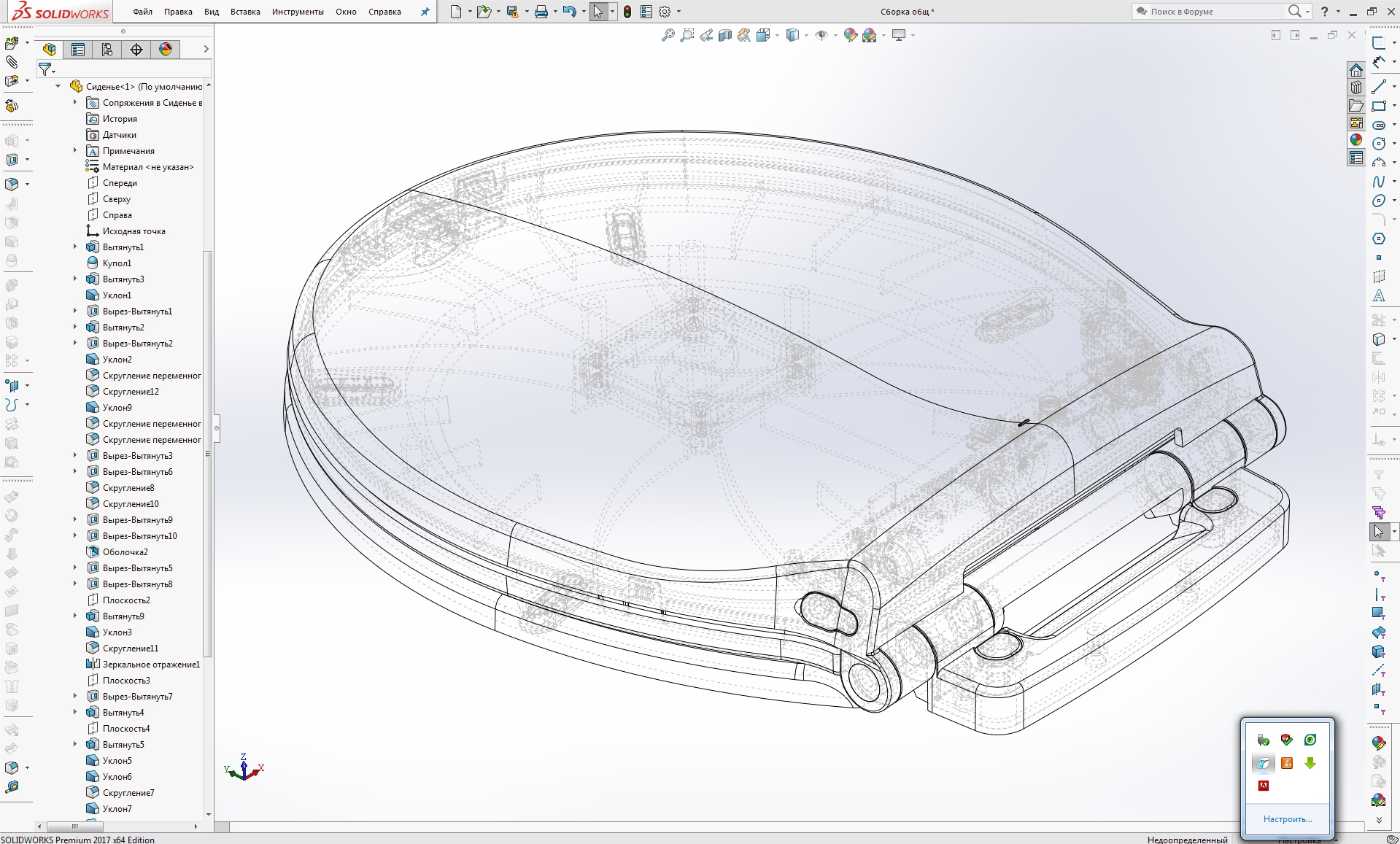
Task: Click the Hide/Show Items eye icon
Action: [823, 35]
